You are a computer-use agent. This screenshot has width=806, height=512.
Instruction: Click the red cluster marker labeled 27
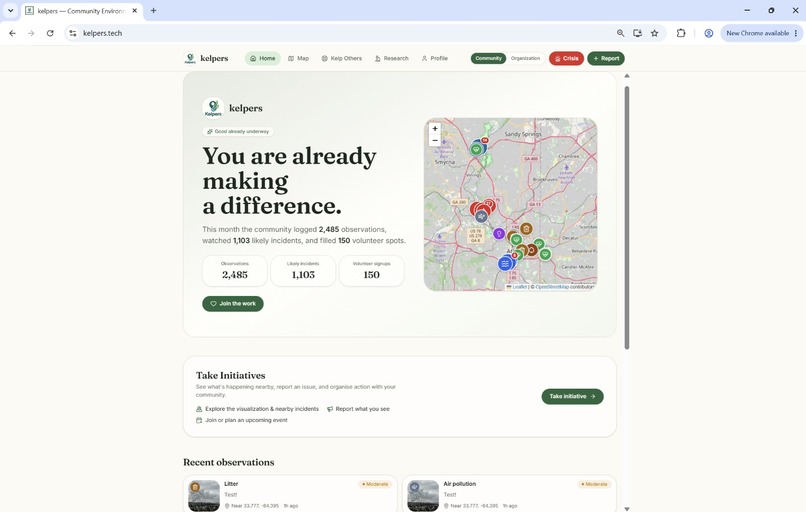point(489,206)
